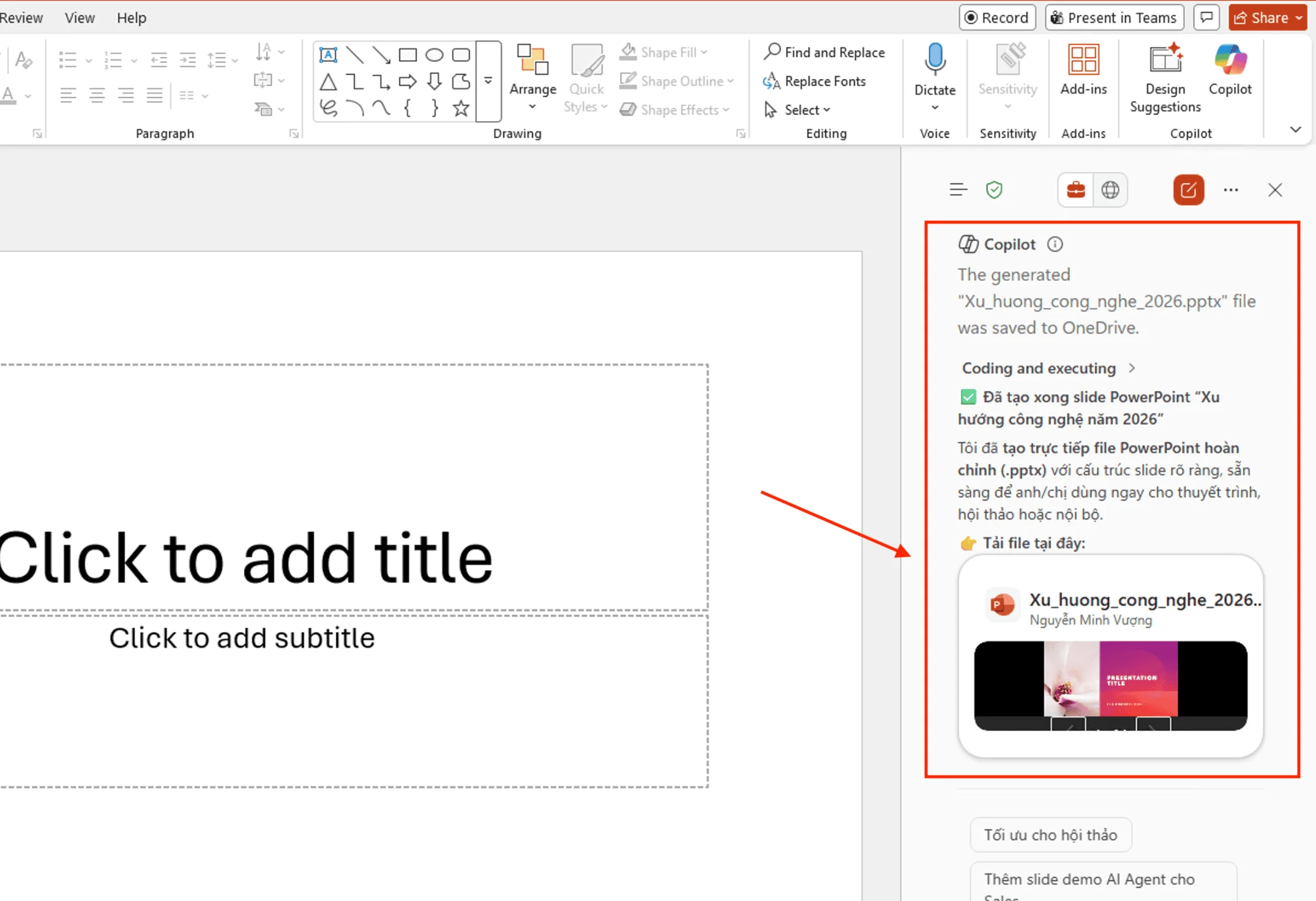Screen dimensions: 1316x901
Task: Open the Help ribbon tab
Action: [x=131, y=18]
